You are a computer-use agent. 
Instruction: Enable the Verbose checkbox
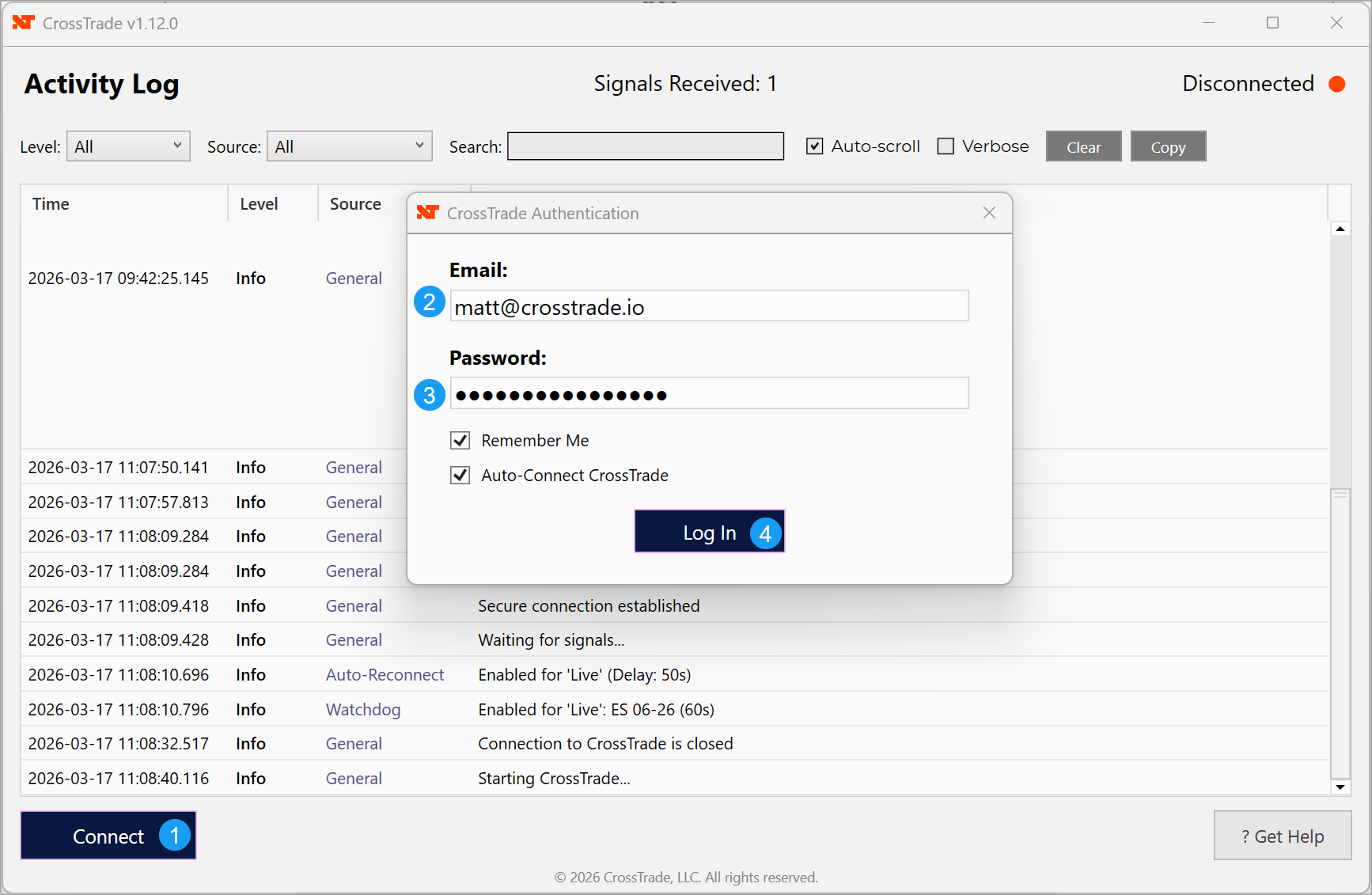946,146
